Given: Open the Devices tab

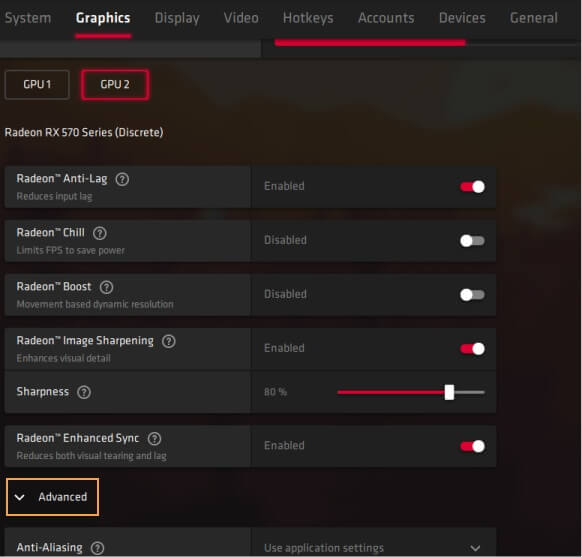Looking at the screenshot, I should click(462, 18).
